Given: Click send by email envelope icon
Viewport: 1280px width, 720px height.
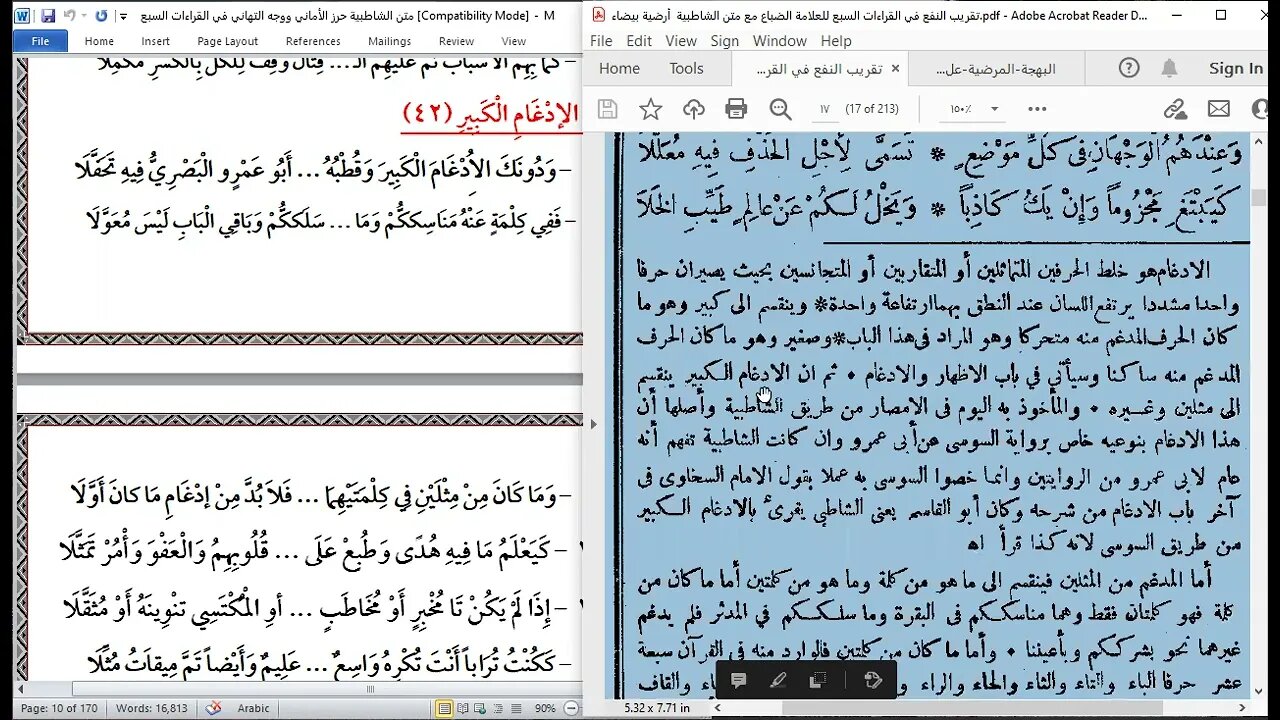Looking at the screenshot, I should pyautogui.click(x=1218, y=109).
